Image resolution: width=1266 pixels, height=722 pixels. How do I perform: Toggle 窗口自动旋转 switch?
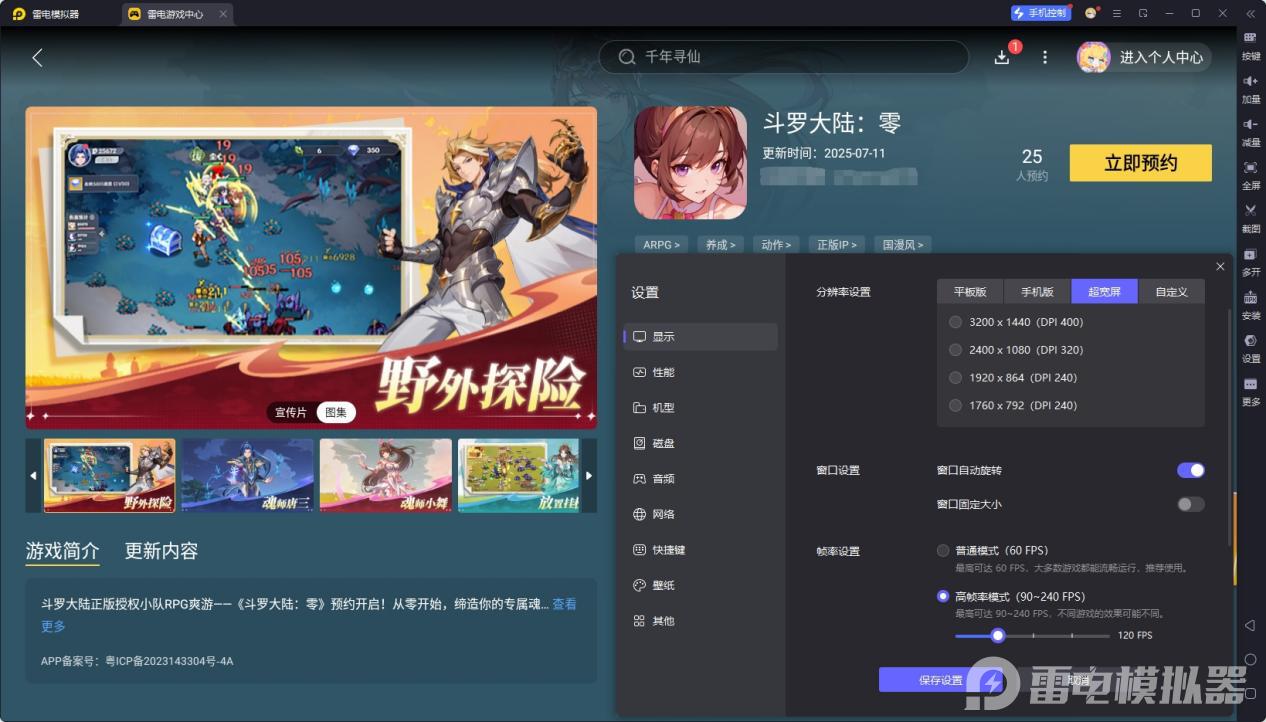[1191, 470]
